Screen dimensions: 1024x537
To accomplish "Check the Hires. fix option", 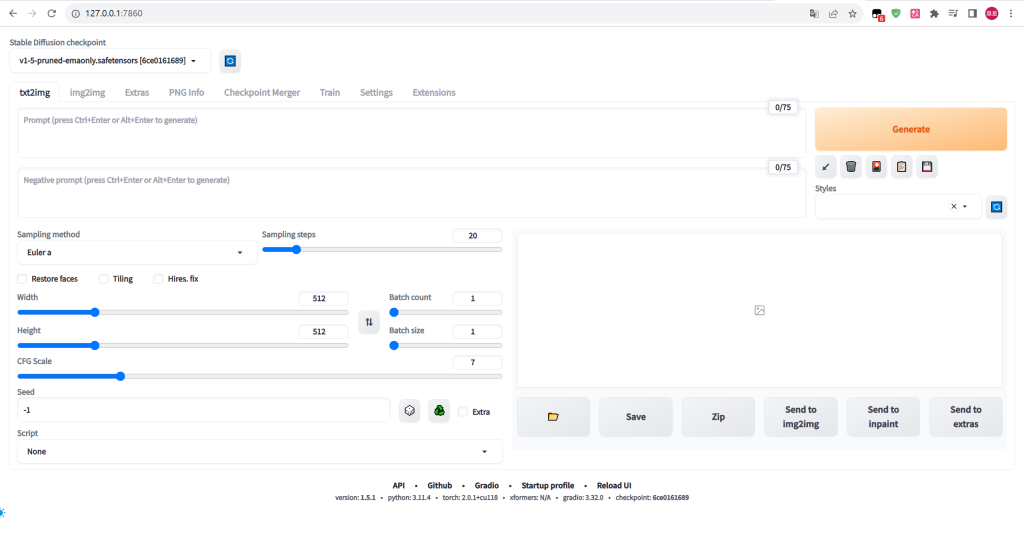I will point(159,279).
